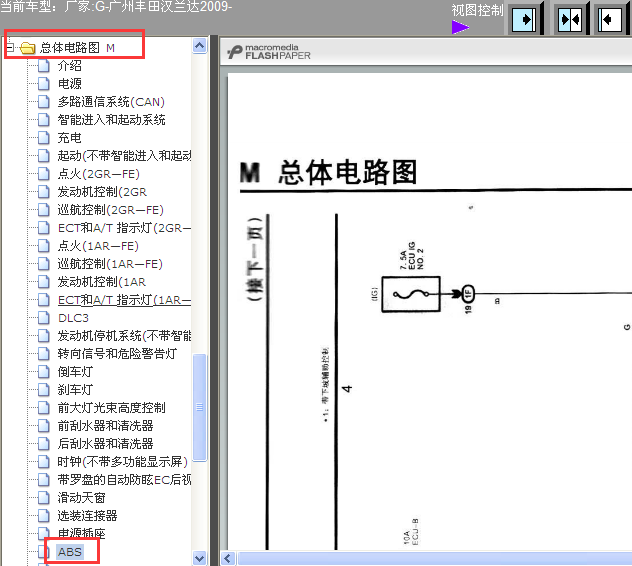Open 多路通信系统(CAN) diagram

tap(111, 102)
